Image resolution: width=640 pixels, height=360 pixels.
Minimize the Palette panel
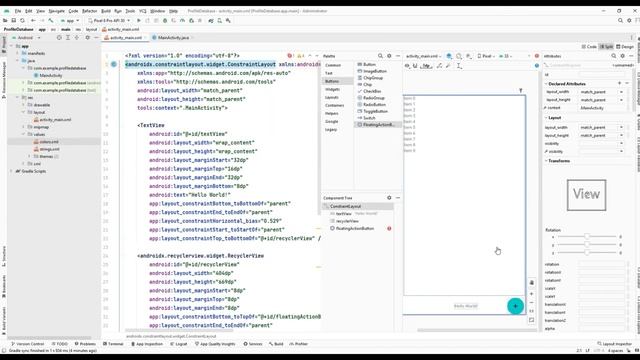398,56
